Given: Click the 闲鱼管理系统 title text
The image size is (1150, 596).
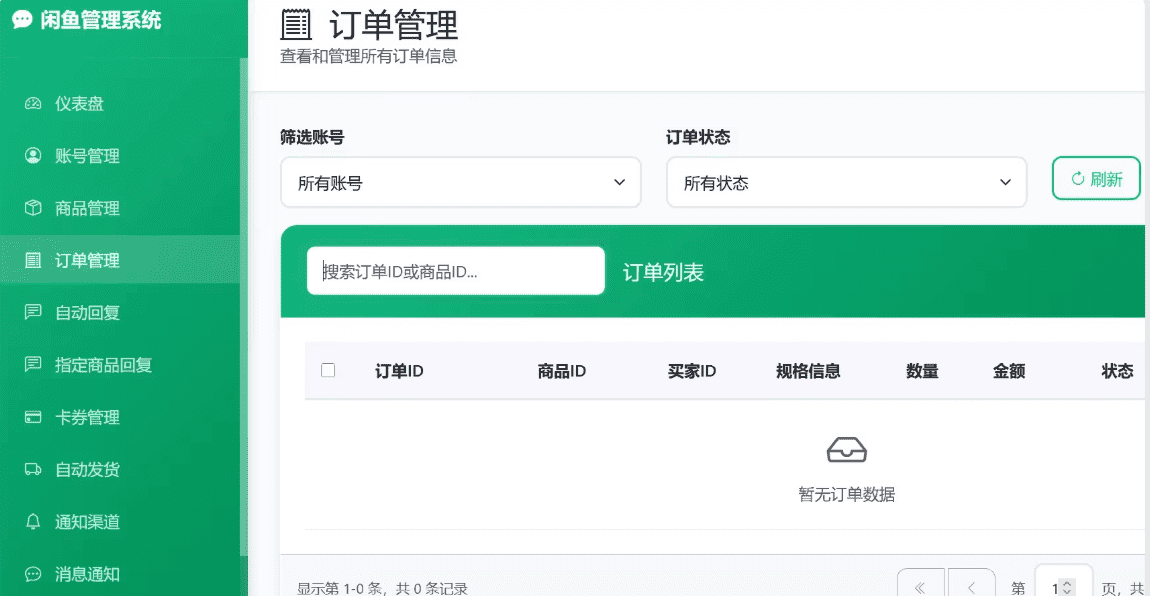Looking at the screenshot, I should (100, 20).
